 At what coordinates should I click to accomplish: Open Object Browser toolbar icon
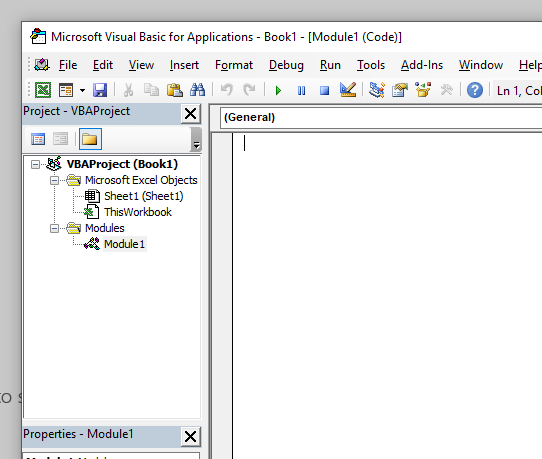pos(423,90)
